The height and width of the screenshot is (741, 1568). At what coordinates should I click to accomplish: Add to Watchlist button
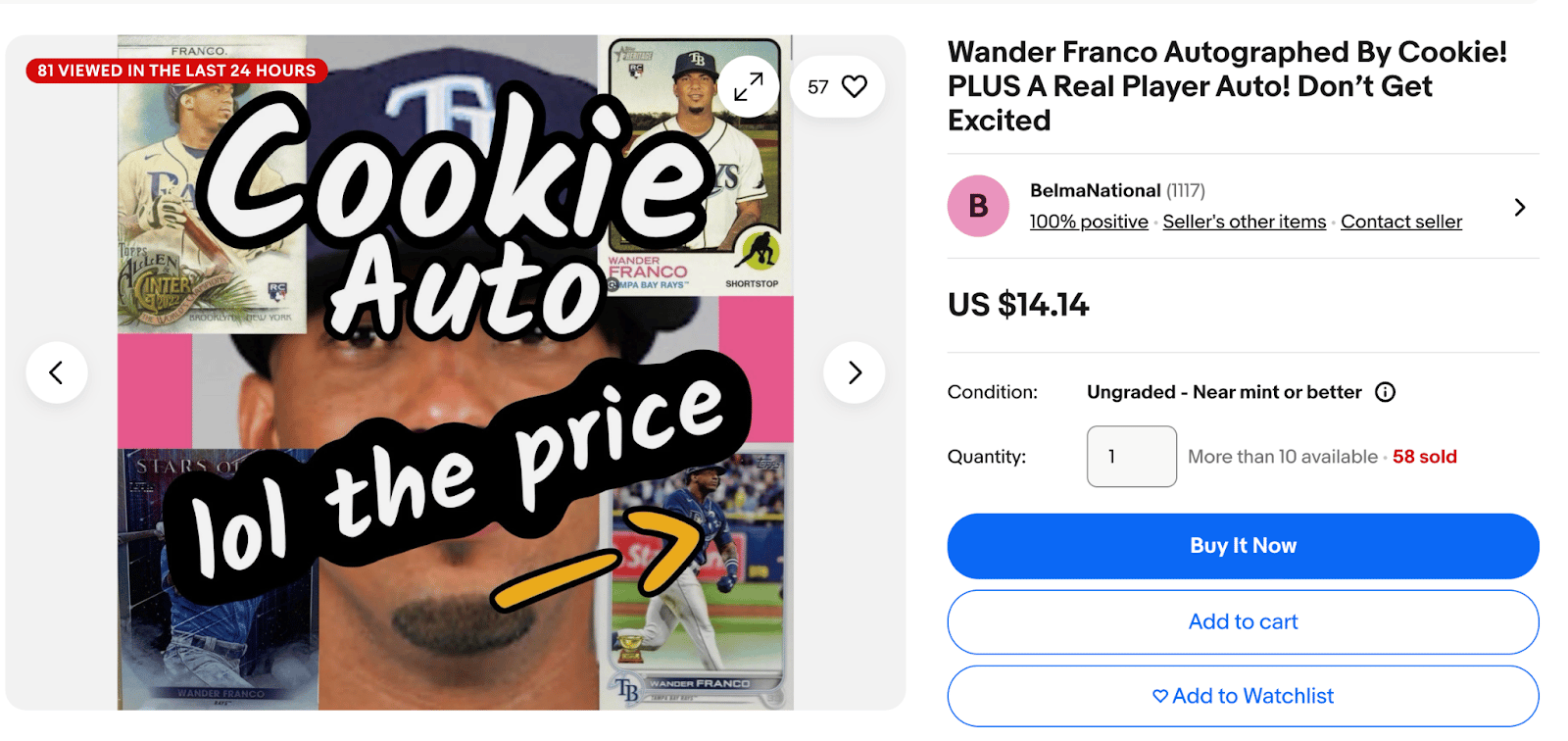tap(1243, 696)
